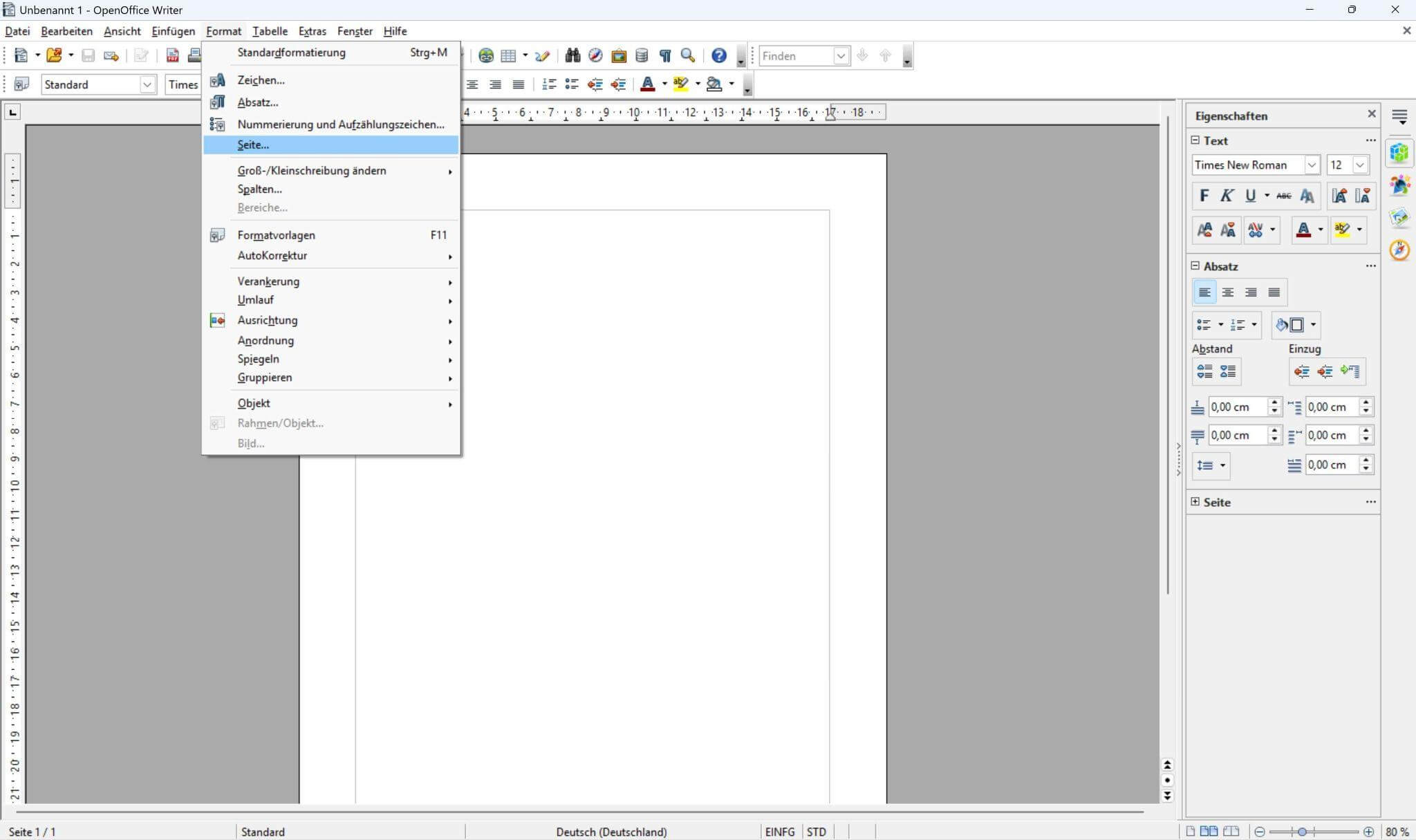
Task: Click the Find & Replace binoculars icon
Action: point(572,55)
